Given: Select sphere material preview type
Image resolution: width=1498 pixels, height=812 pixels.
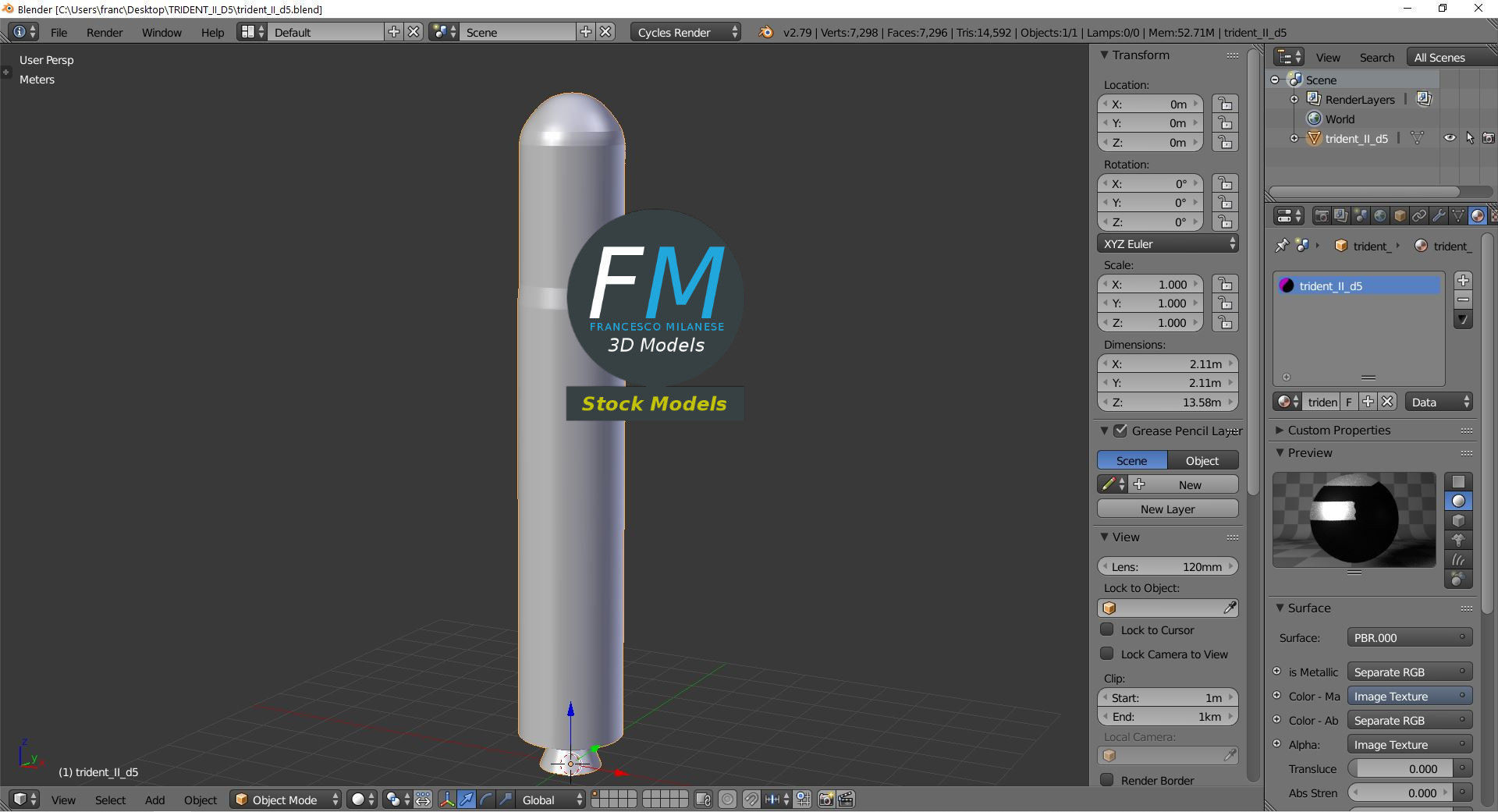Looking at the screenshot, I should coord(1458,502).
